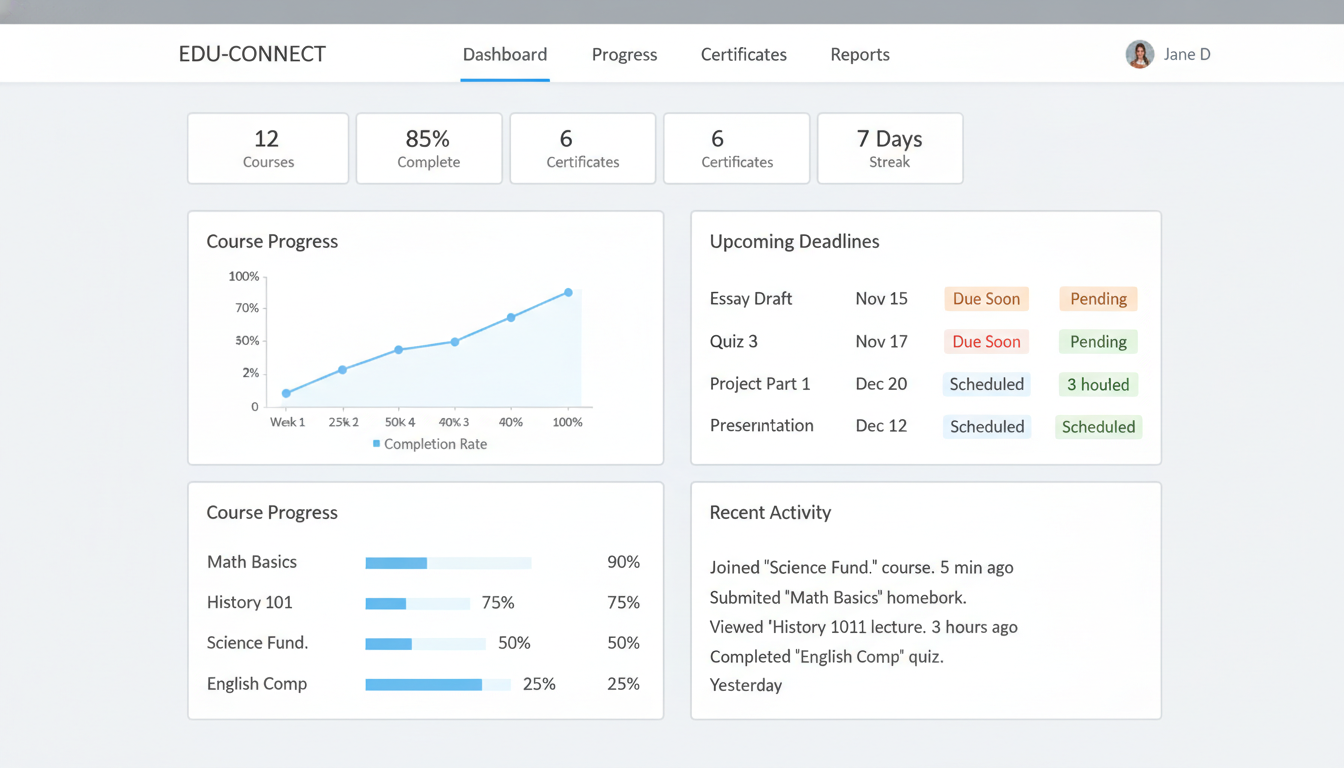
Task: Click the "3 houled" badge
Action: (x=1098, y=384)
